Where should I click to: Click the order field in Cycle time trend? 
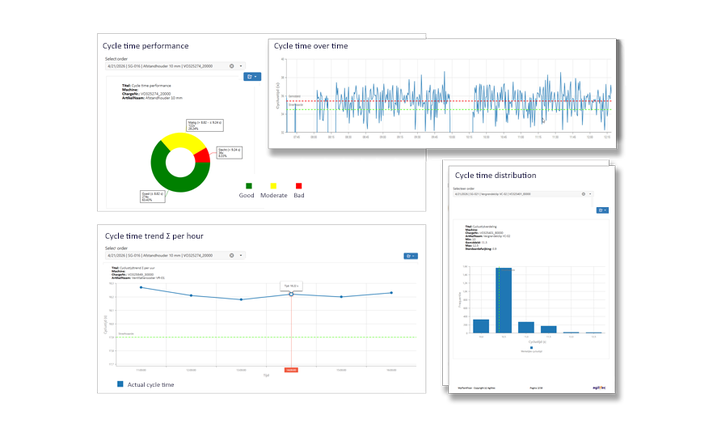pos(175,255)
